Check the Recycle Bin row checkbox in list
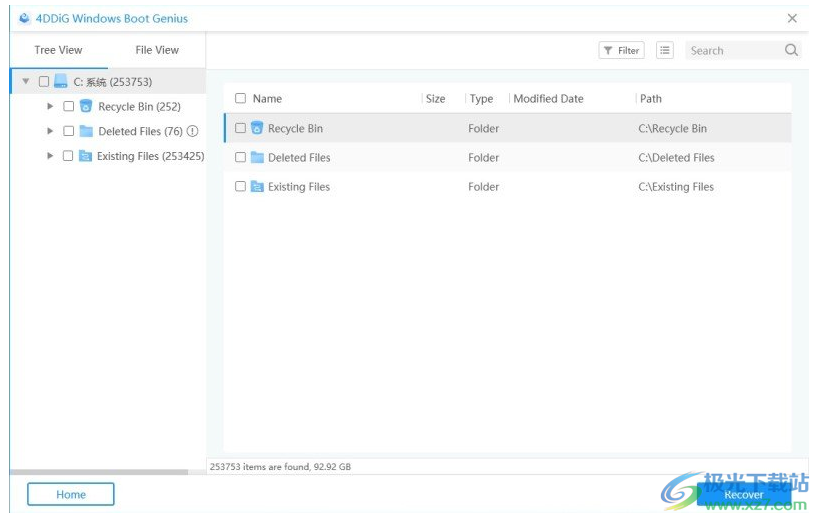Image resolution: width=820 pixels, height=521 pixels. click(x=240, y=128)
